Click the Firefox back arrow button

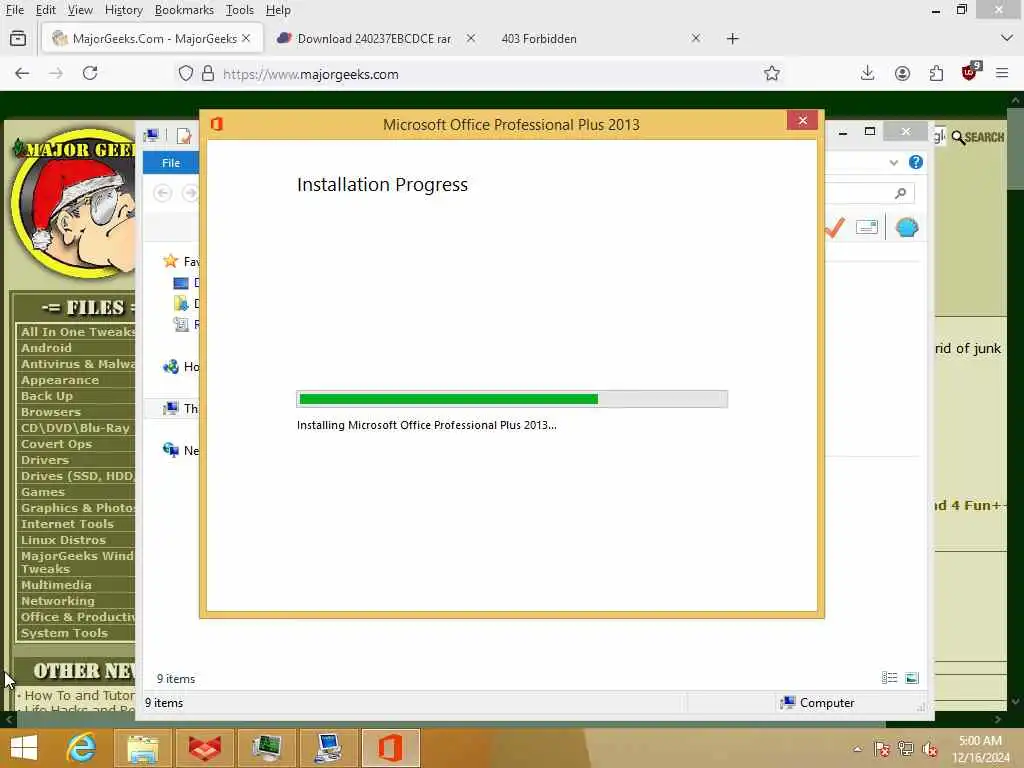click(x=22, y=74)
